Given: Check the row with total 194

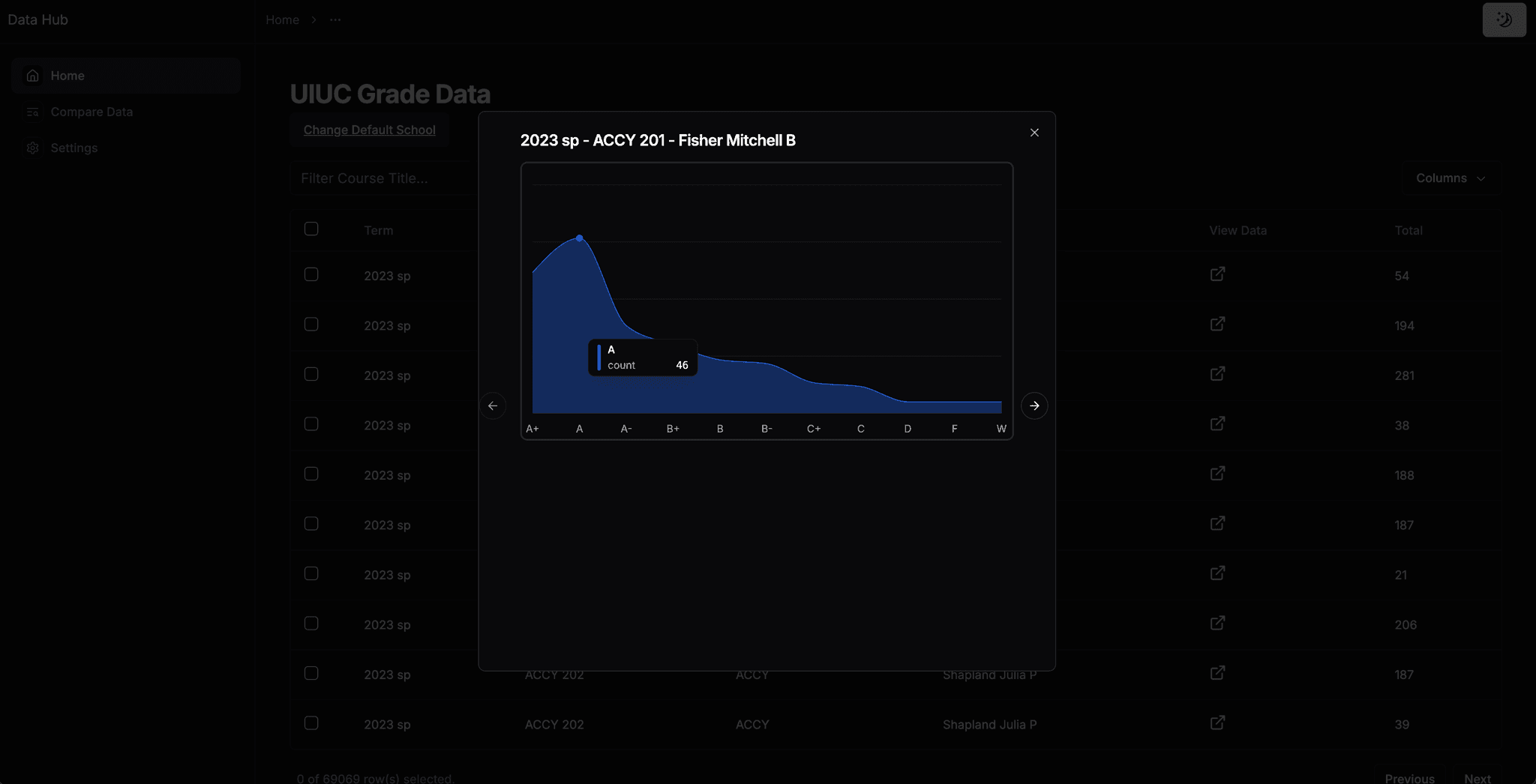Looking at the screenshot, I should pyautogui.click(x=311, y=324).
